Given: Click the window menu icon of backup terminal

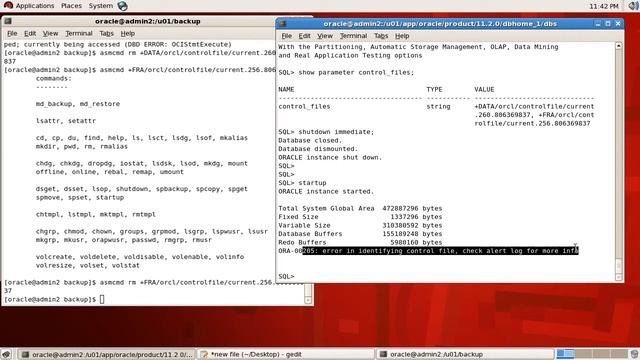Looking at the screenshot, I should pos(8,21).
